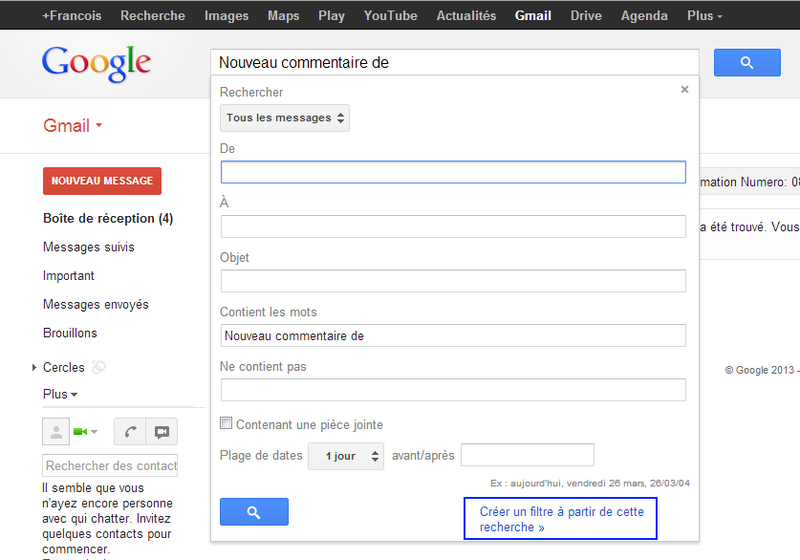Click the contact avatar icon in chat
This screenshot has height=560, width=800.
(56, 432)
